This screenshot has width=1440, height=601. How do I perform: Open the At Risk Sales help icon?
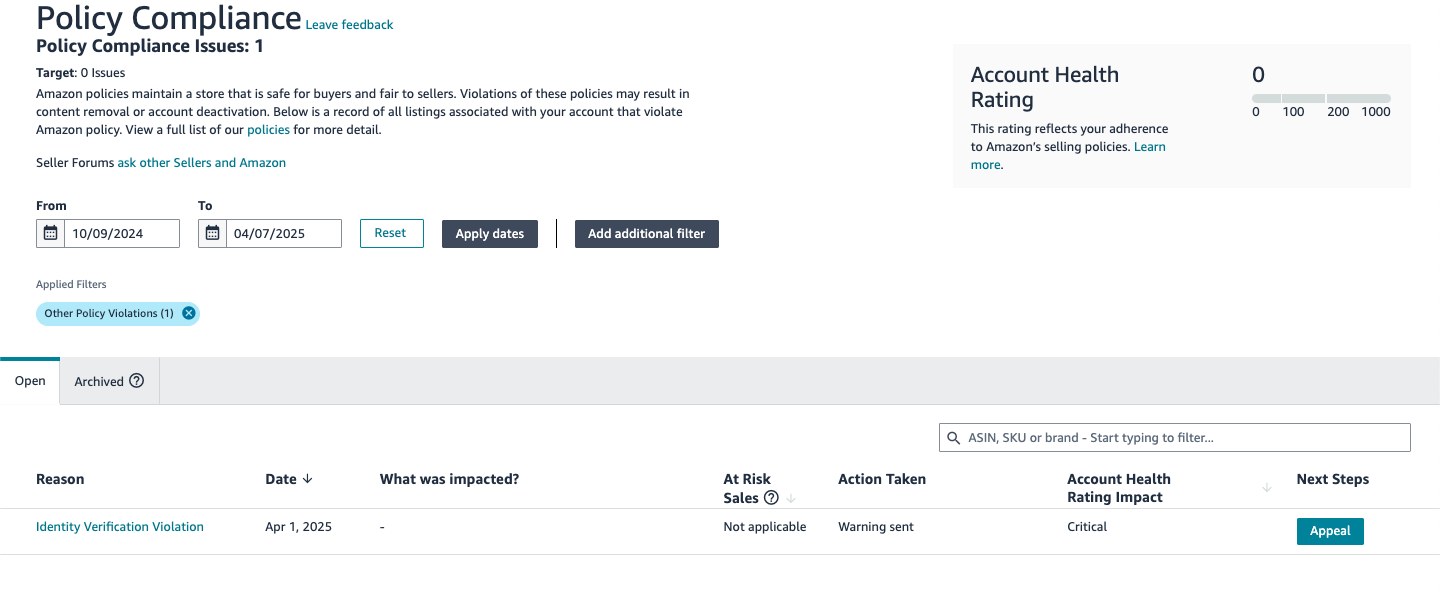[x=771, y=498]
